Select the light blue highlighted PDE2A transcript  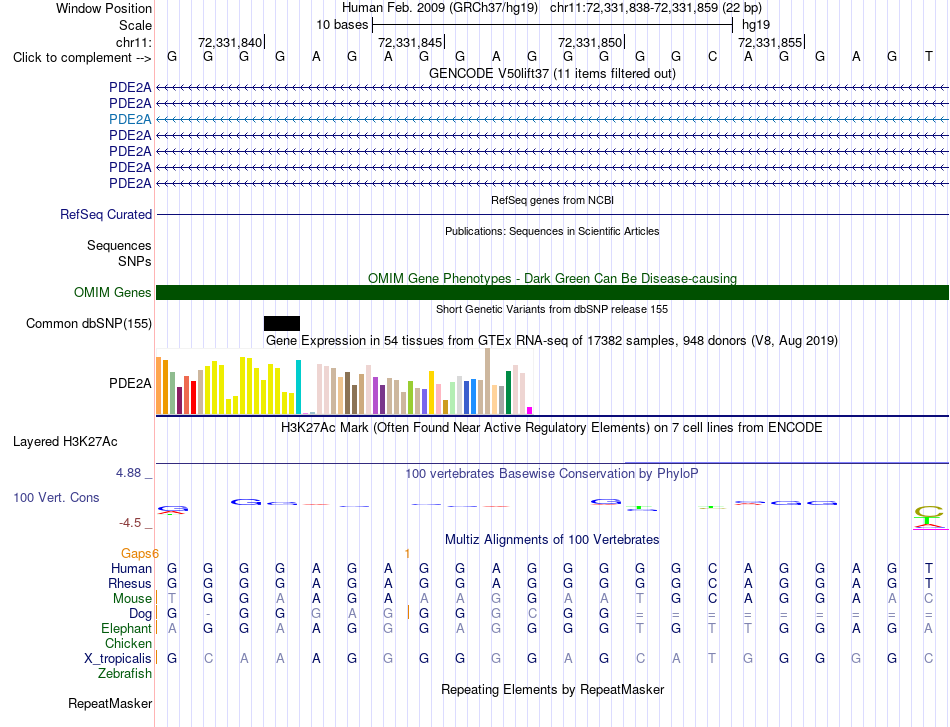130,119
